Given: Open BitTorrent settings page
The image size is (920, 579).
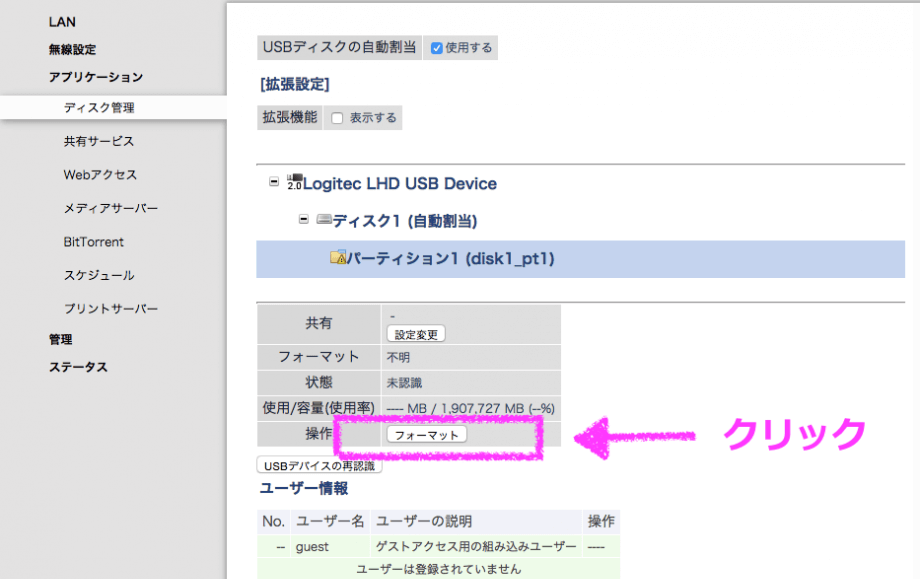Looking at the screenshot, I should coord(93,242).
